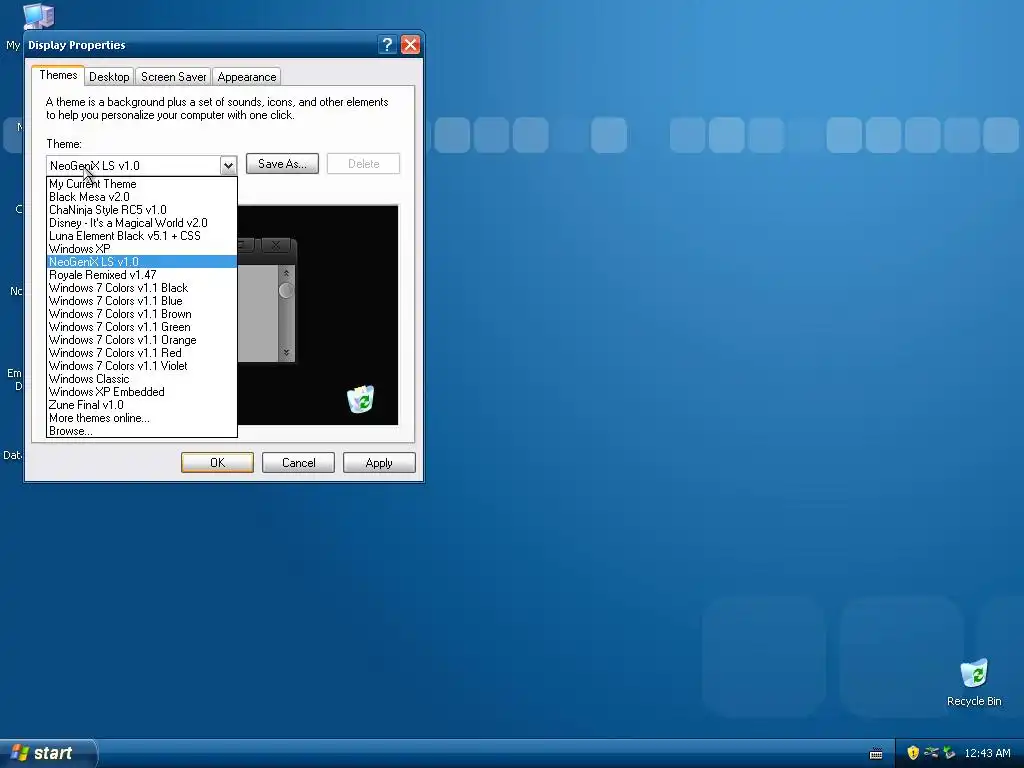The width and height of the screenshot is (1024, 768).
Task: Pick Windows 7 Colors v1.1 Black
Action: point(142,288)
